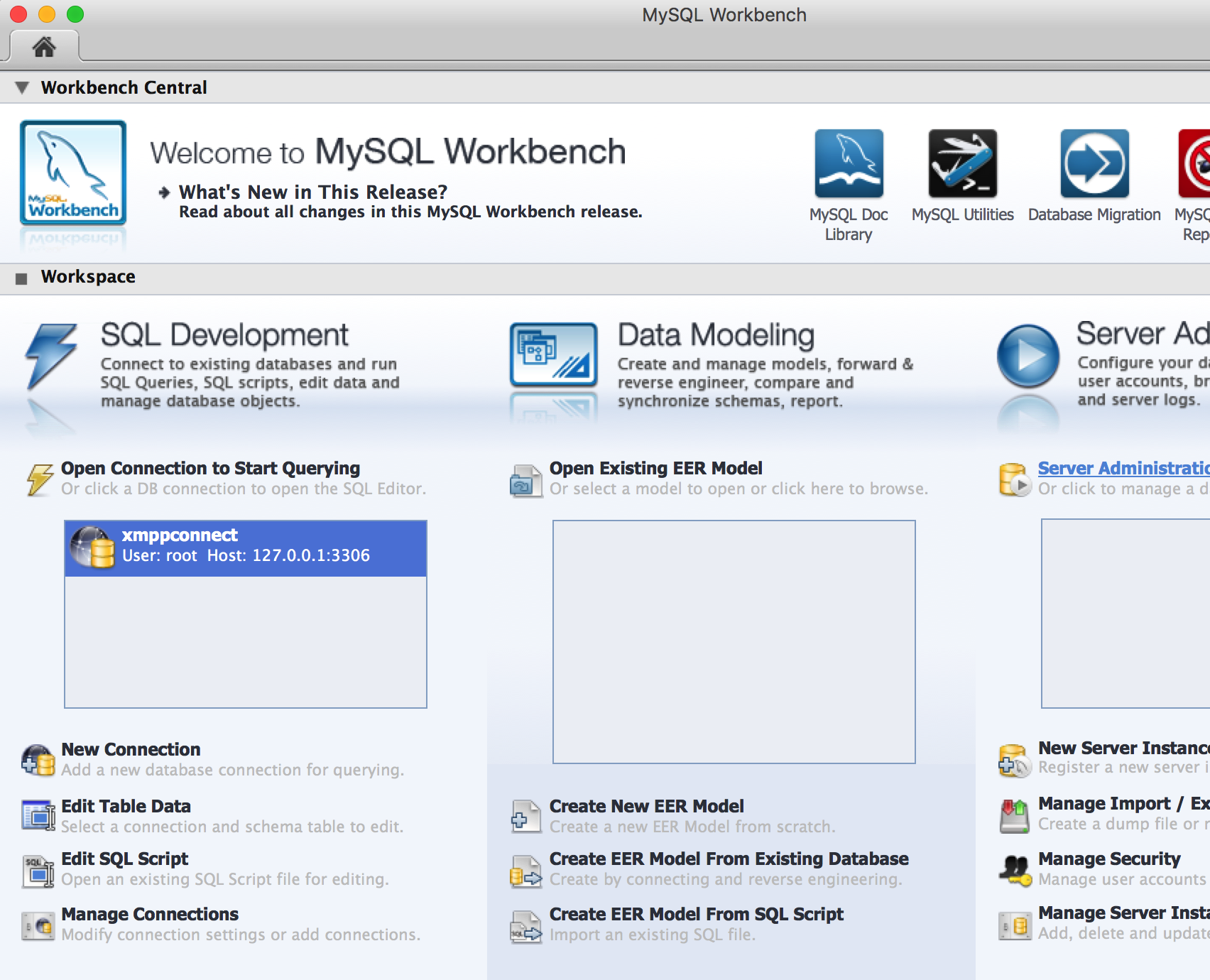Create EER Model From SQL Script
Viewport: 1210px width, 980px height.
click(x=696, y=914)
